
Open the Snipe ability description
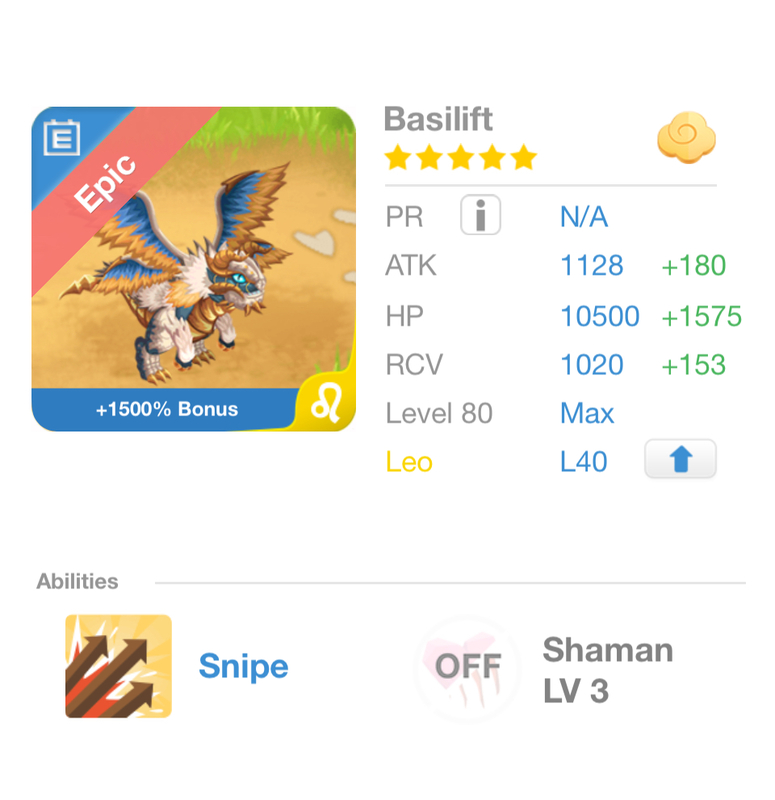pos(243,666)
